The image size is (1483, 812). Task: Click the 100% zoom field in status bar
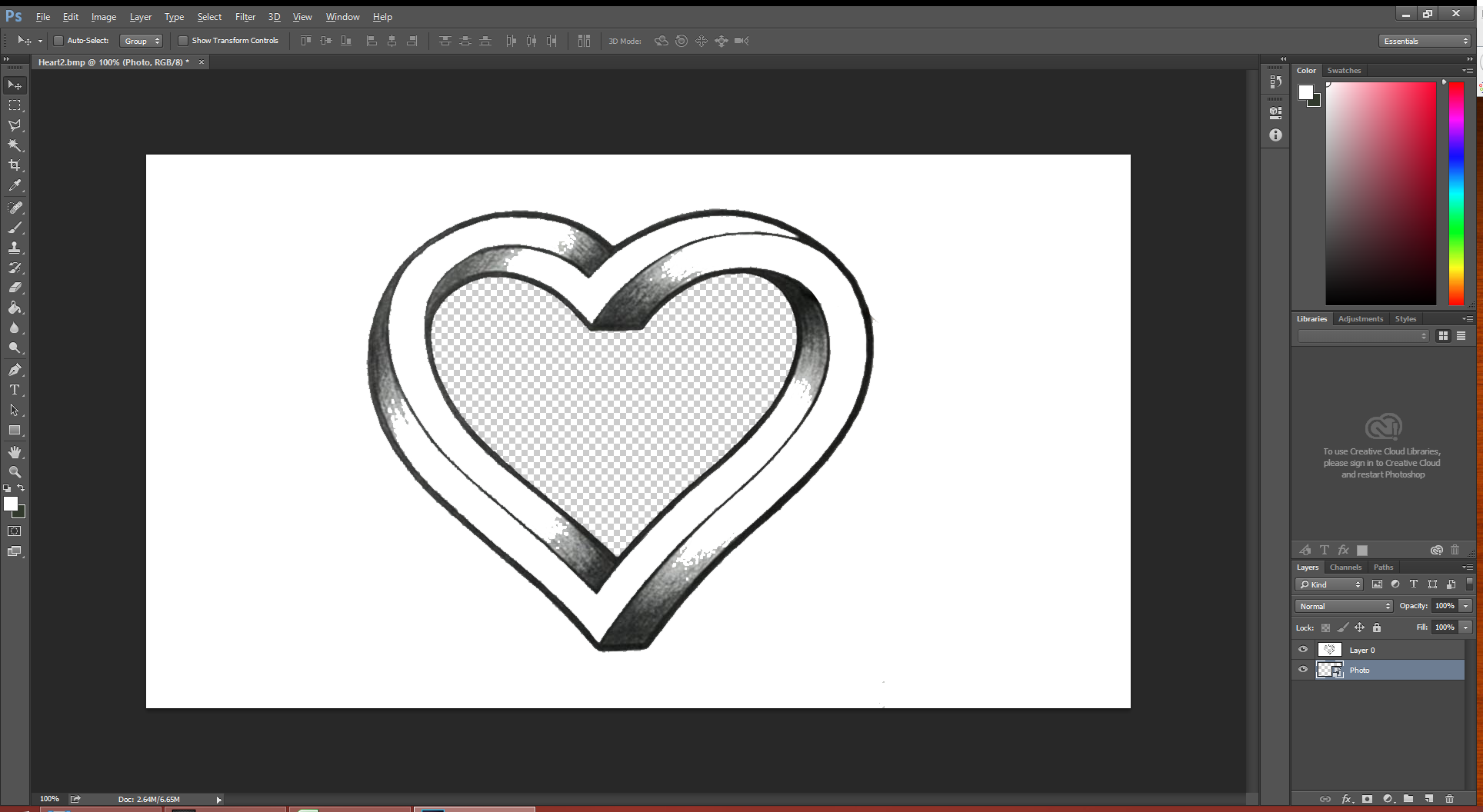[49, 799]
